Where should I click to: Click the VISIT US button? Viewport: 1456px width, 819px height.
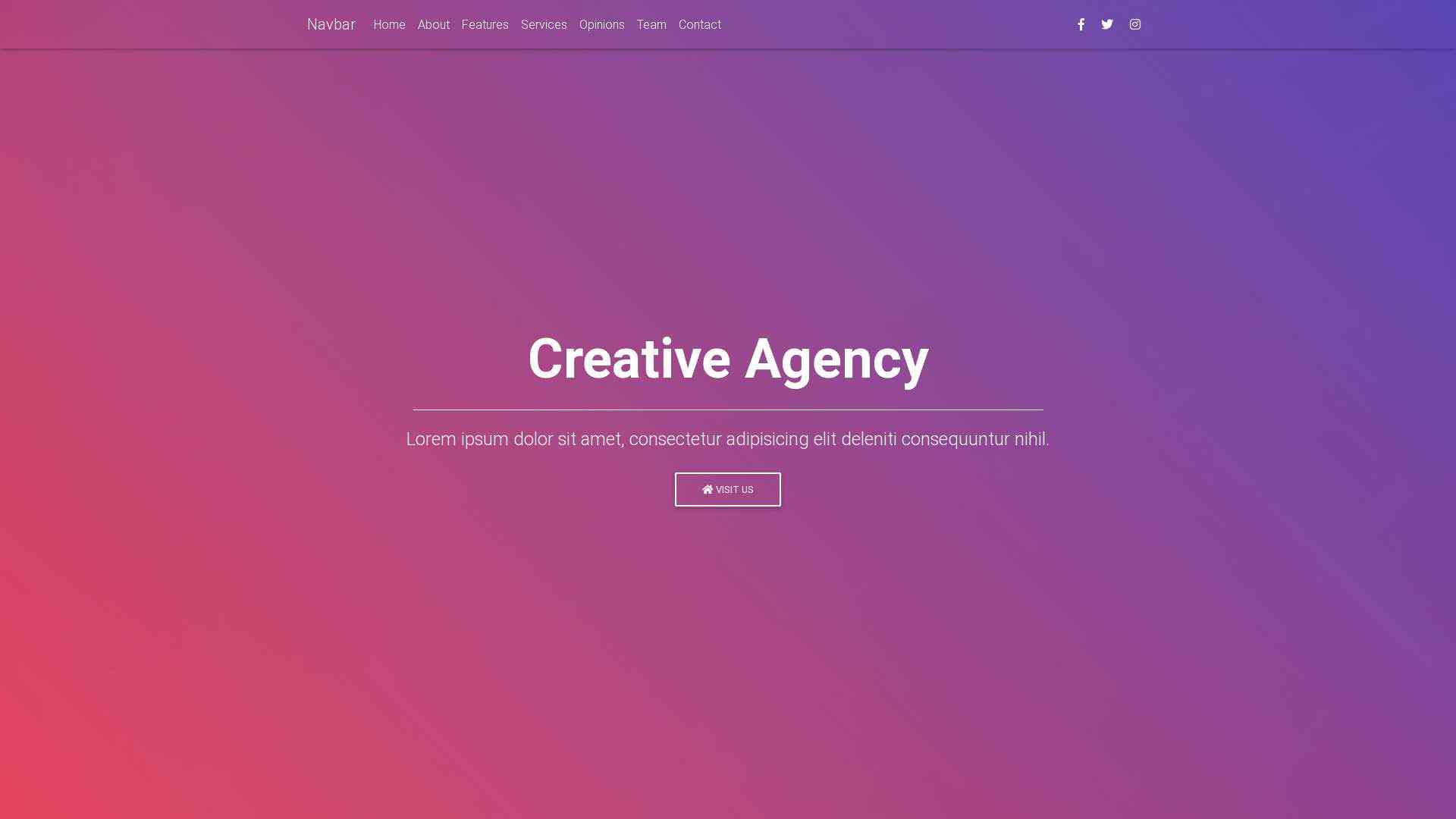(728, 489)
